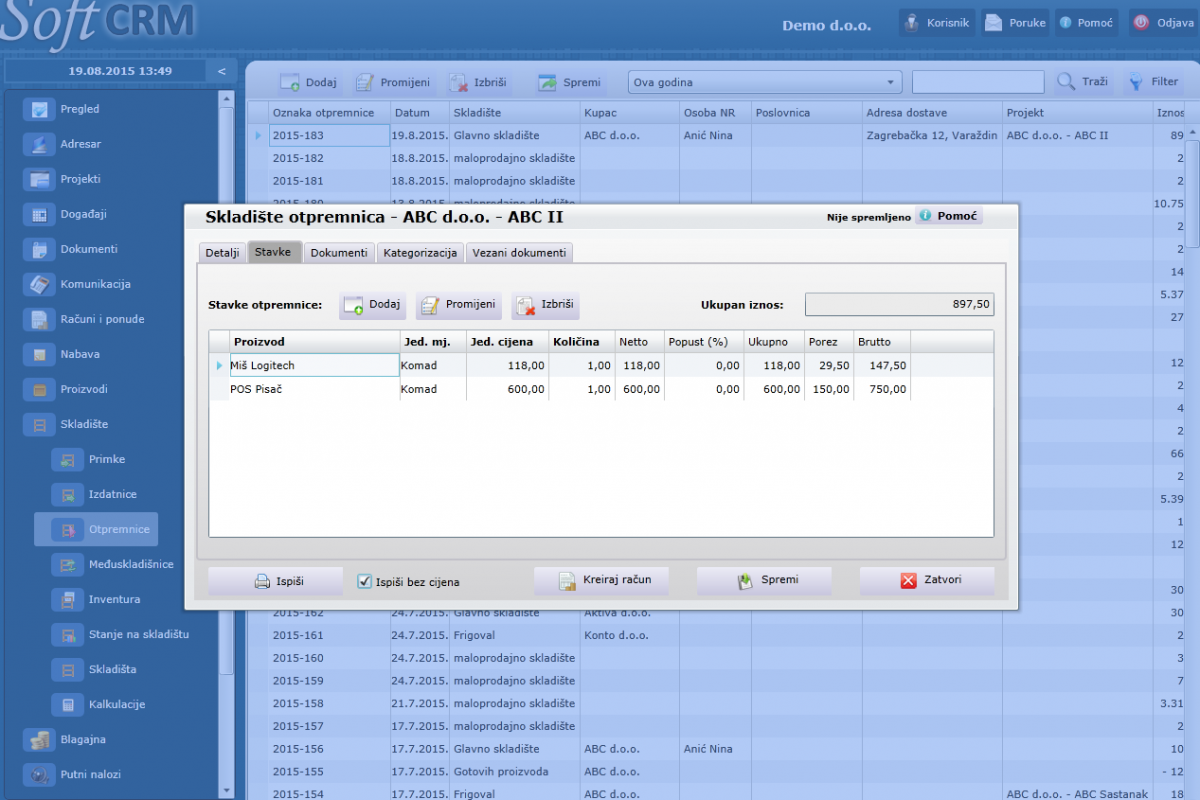Click the Skladište section icon
Screen dimensions: 1200x800
(39, 424)
